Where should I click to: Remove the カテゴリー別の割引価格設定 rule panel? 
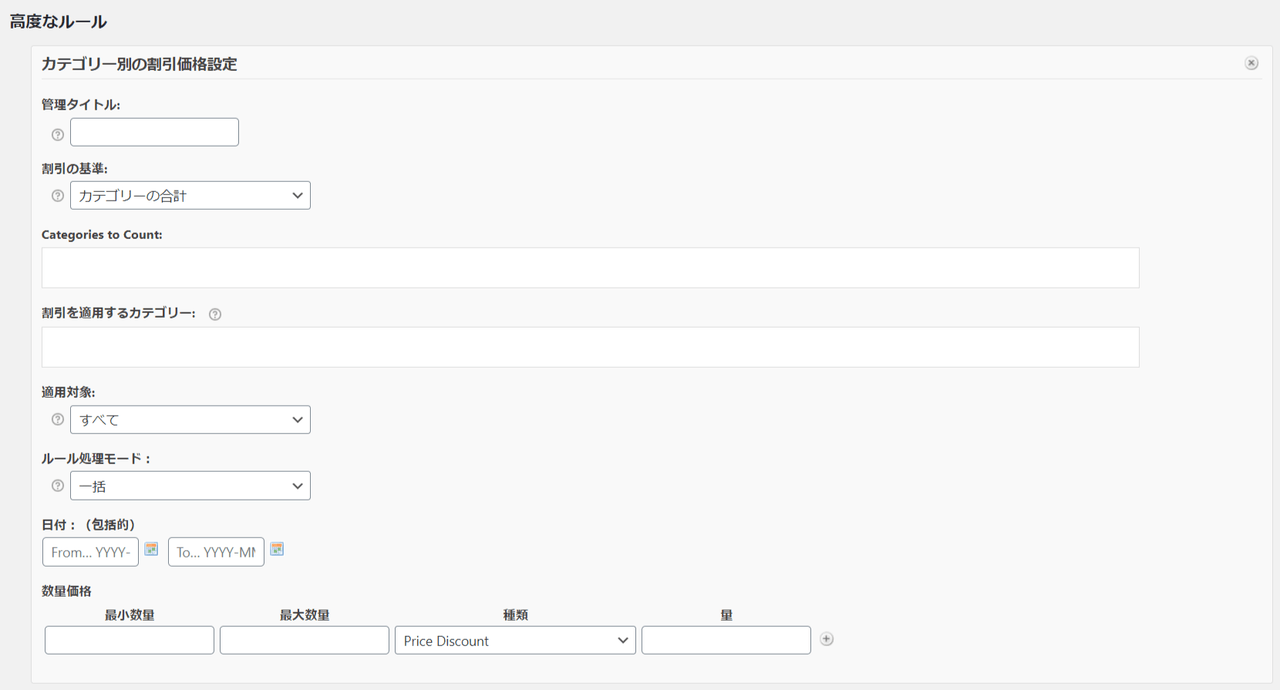pyautogui.click(x=1251, y=63)
